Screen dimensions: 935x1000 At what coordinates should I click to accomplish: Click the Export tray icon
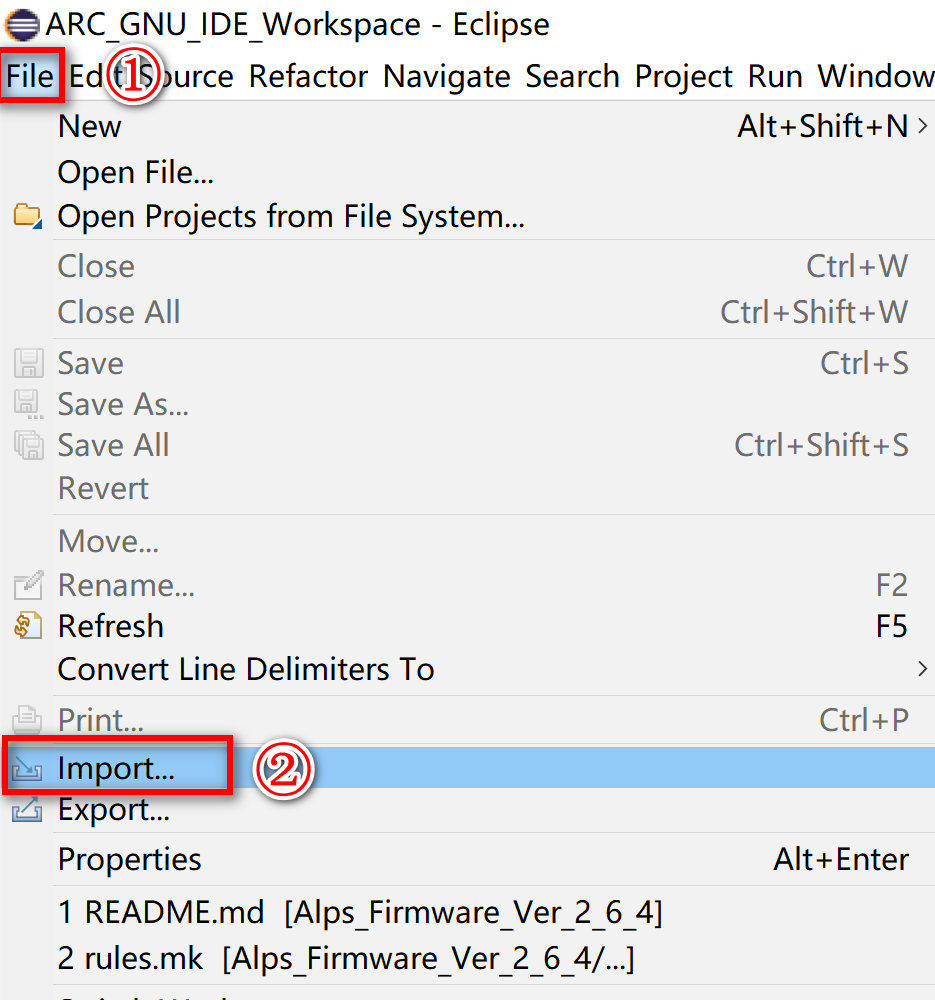(28, 809)
